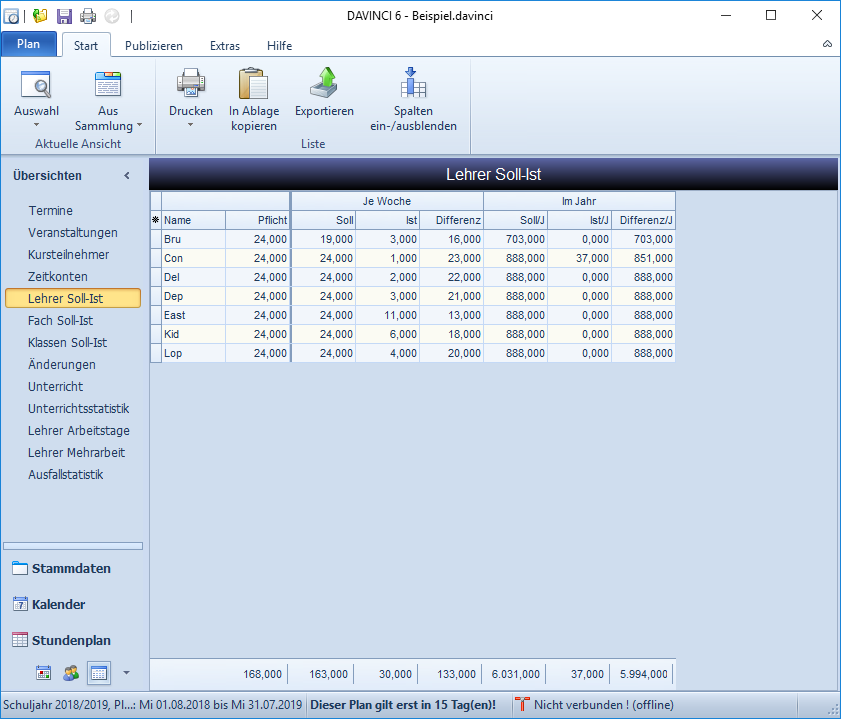The height and width of the screenshot is (719, 841).
Task: Show the Änderungen overview
Action: (62, 365)
